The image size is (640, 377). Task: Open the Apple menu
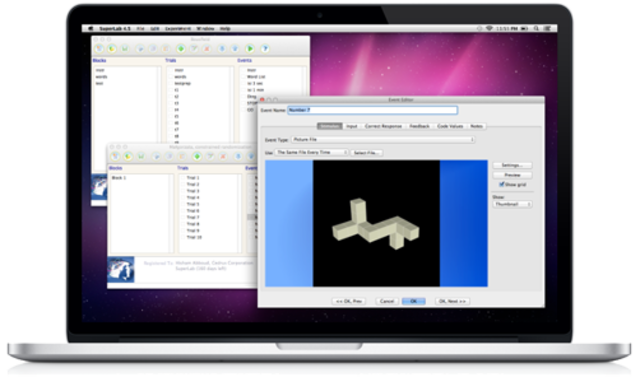click(90, 29)
